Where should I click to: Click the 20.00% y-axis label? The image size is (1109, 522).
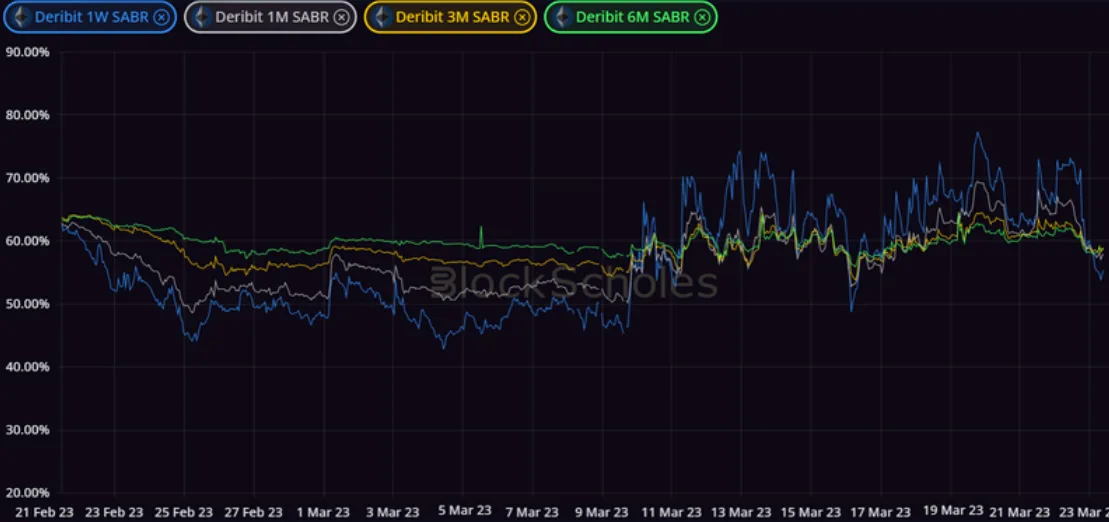pos(27,492)
